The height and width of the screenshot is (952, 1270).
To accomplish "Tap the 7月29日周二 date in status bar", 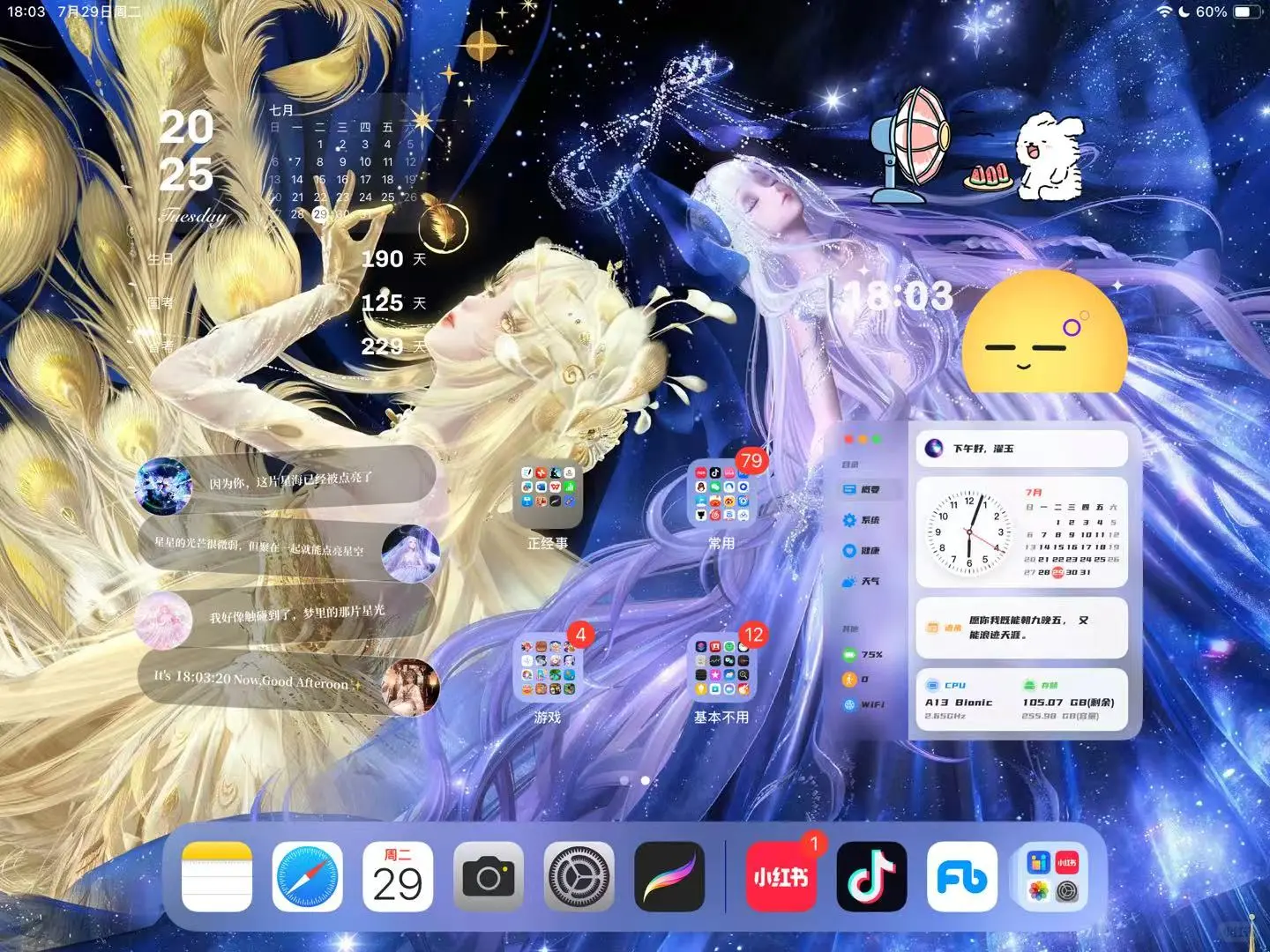I will 99,11.
